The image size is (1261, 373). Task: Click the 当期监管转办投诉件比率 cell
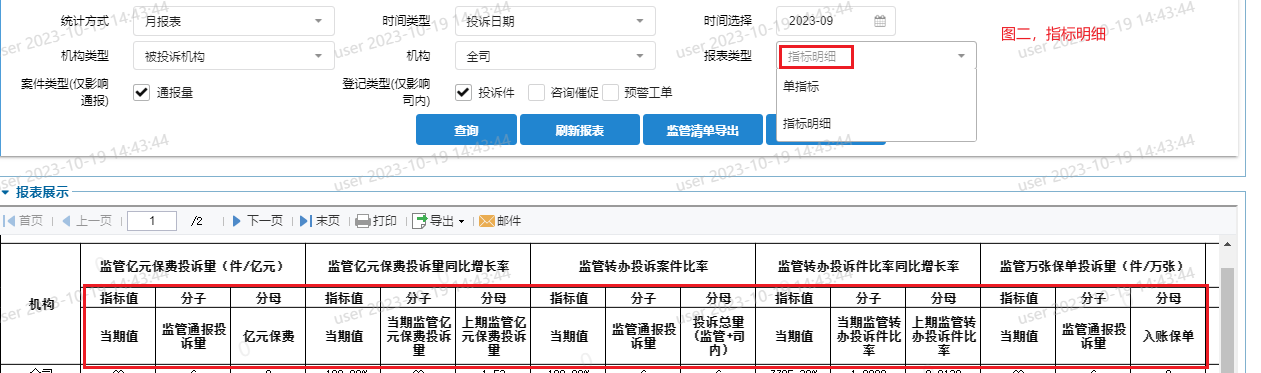point(868,337)
